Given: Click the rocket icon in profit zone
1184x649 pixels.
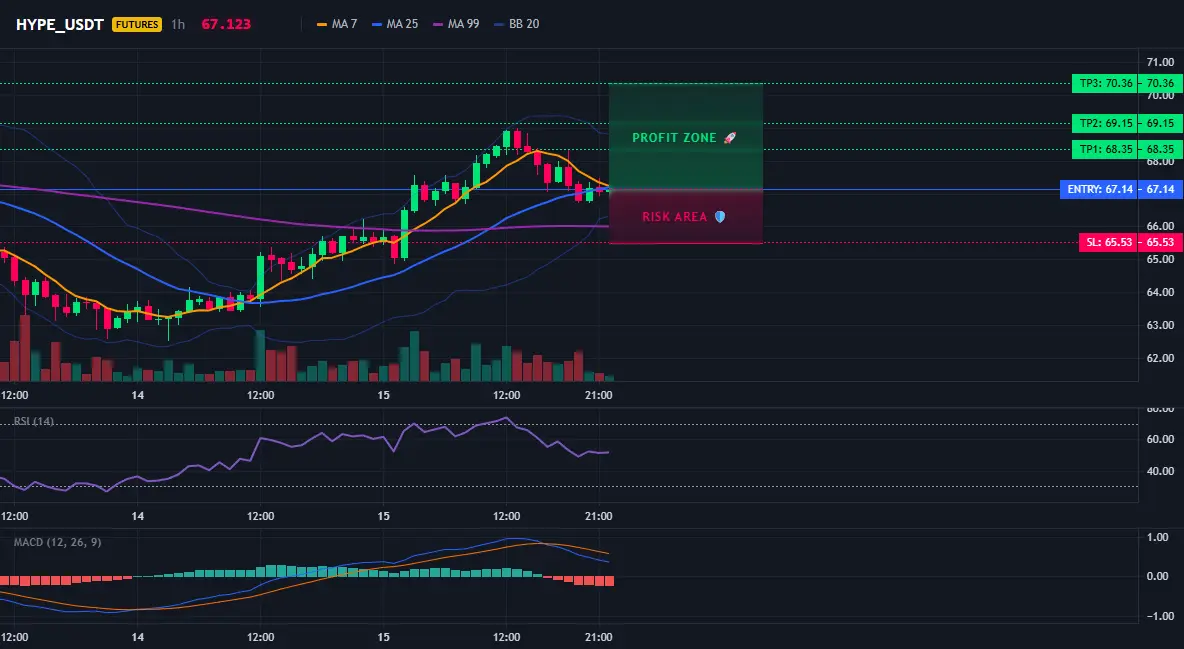Looking at the screenshot, I should (729, 138).
